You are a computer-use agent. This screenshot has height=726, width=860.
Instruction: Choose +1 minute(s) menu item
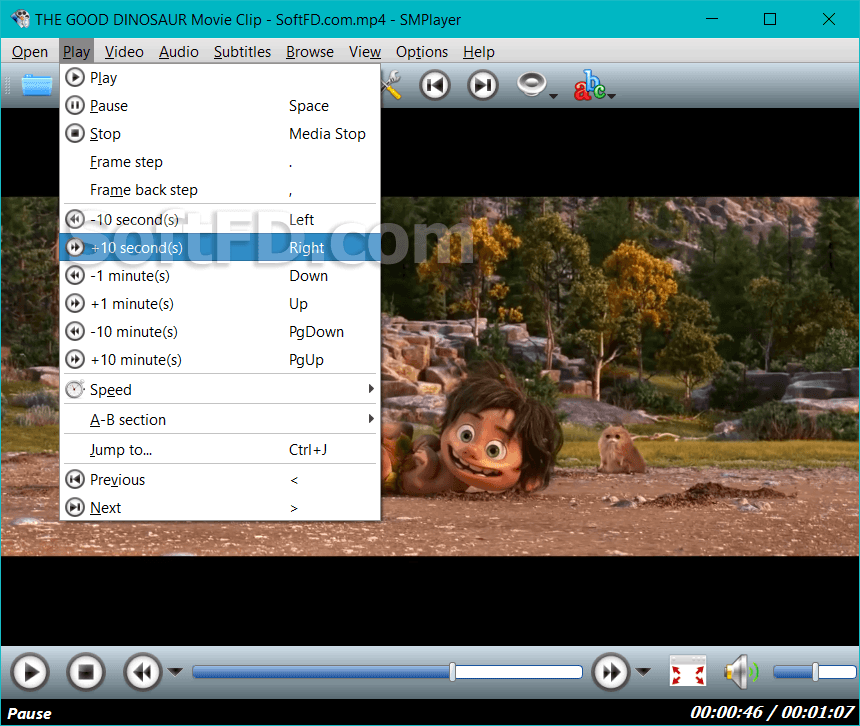[x=220, y=303]
